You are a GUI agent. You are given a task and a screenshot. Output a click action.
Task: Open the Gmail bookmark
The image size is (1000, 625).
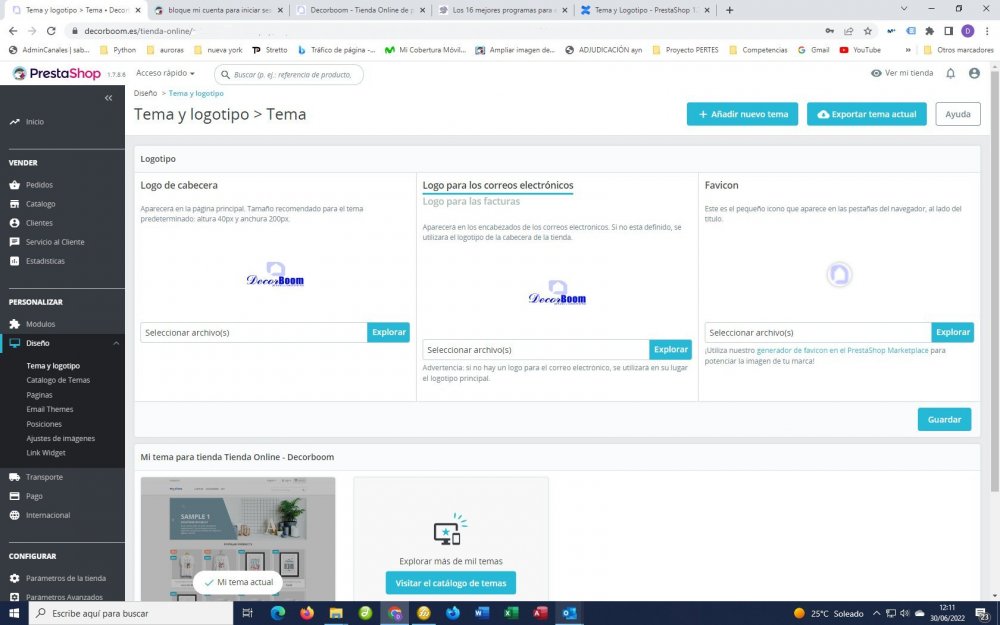point(813,50)
